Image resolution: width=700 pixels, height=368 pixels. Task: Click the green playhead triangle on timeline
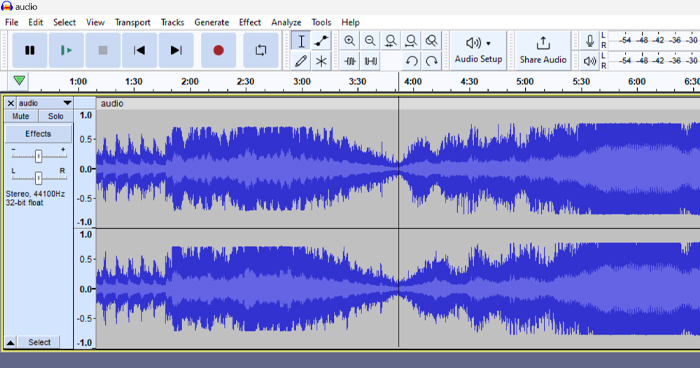(19, 80)
